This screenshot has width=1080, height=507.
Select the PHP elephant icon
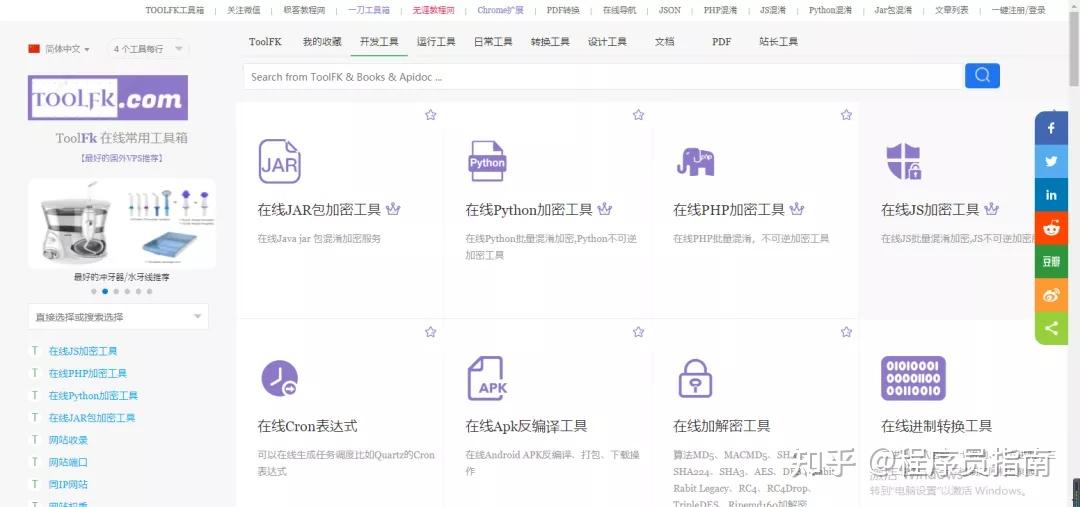[695, 161]
